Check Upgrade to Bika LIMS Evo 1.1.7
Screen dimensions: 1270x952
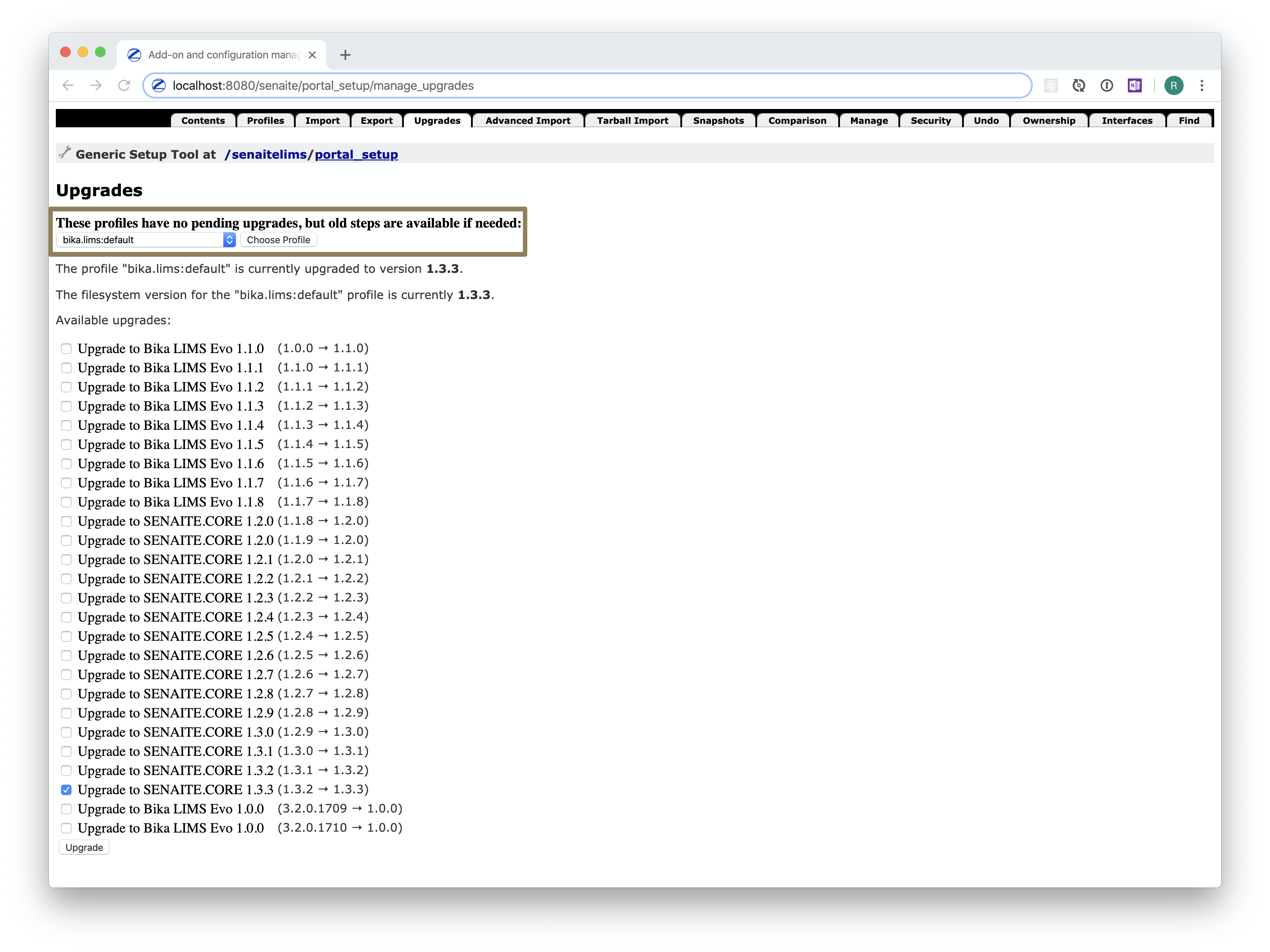point(67,483)
